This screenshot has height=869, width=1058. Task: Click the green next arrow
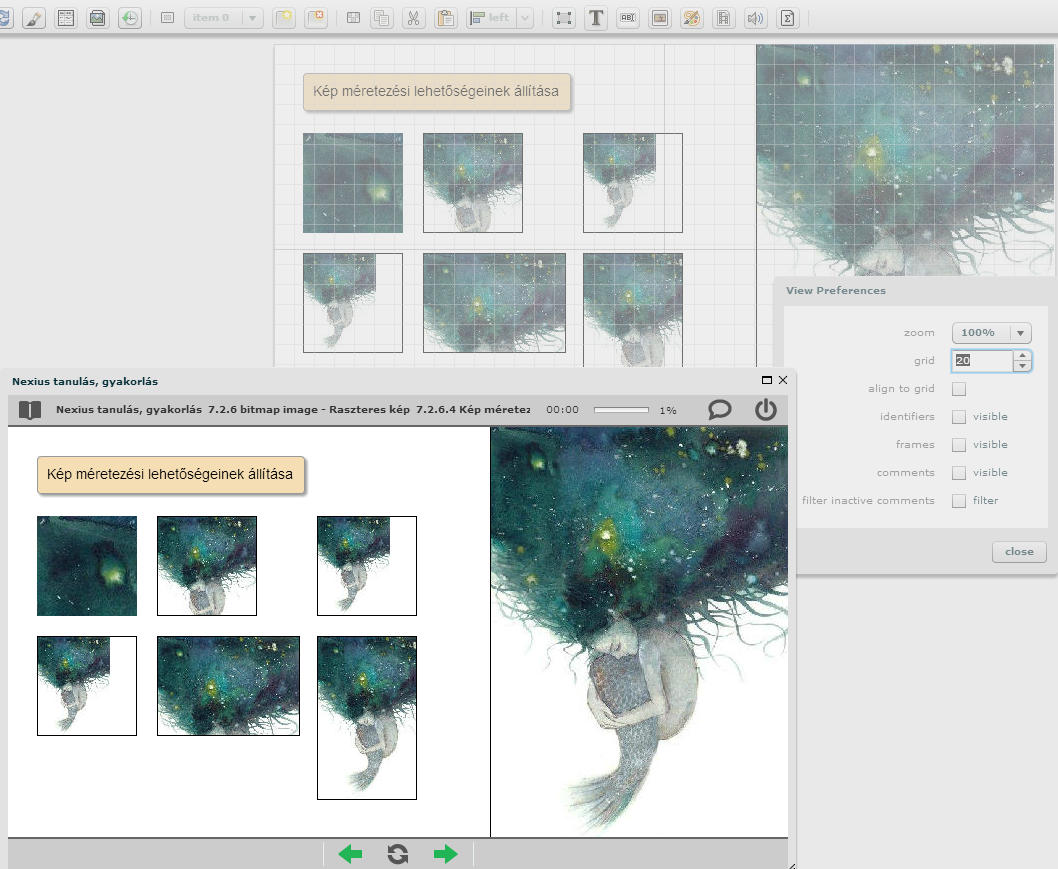(445, 854)
